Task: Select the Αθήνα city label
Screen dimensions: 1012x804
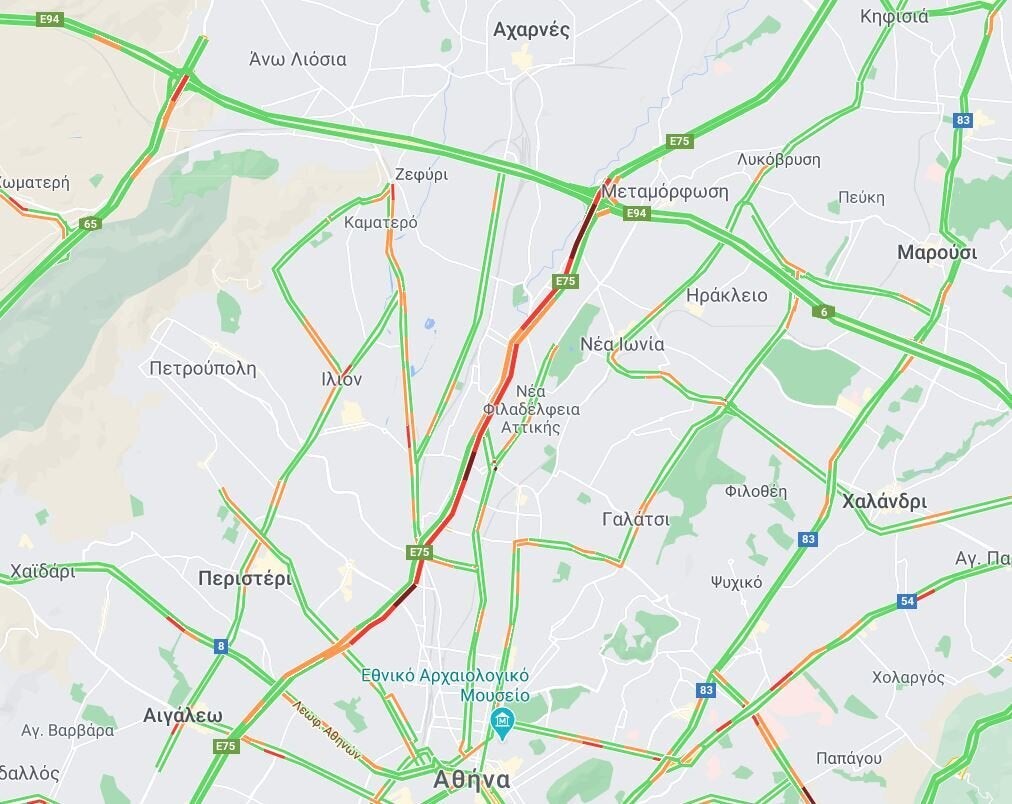Action: tap(472, 779)
